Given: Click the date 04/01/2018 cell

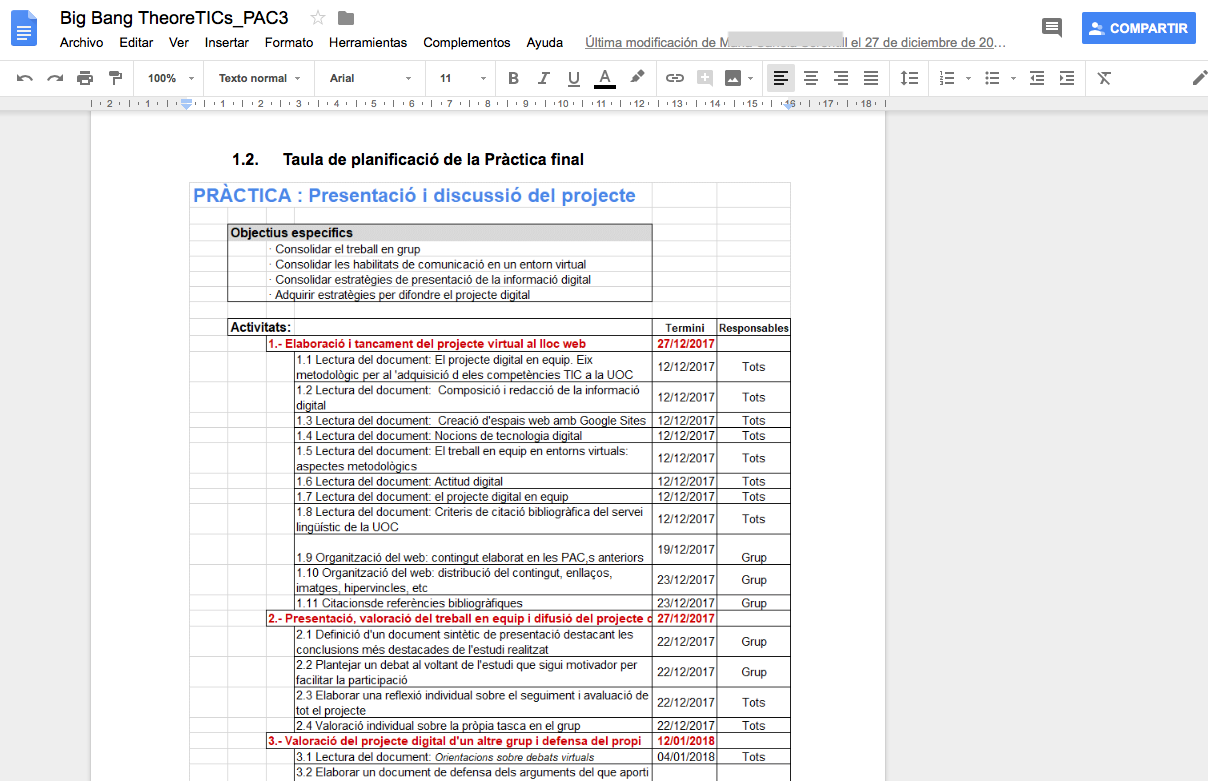Looking at the screenshot, I should click(686, 757).
